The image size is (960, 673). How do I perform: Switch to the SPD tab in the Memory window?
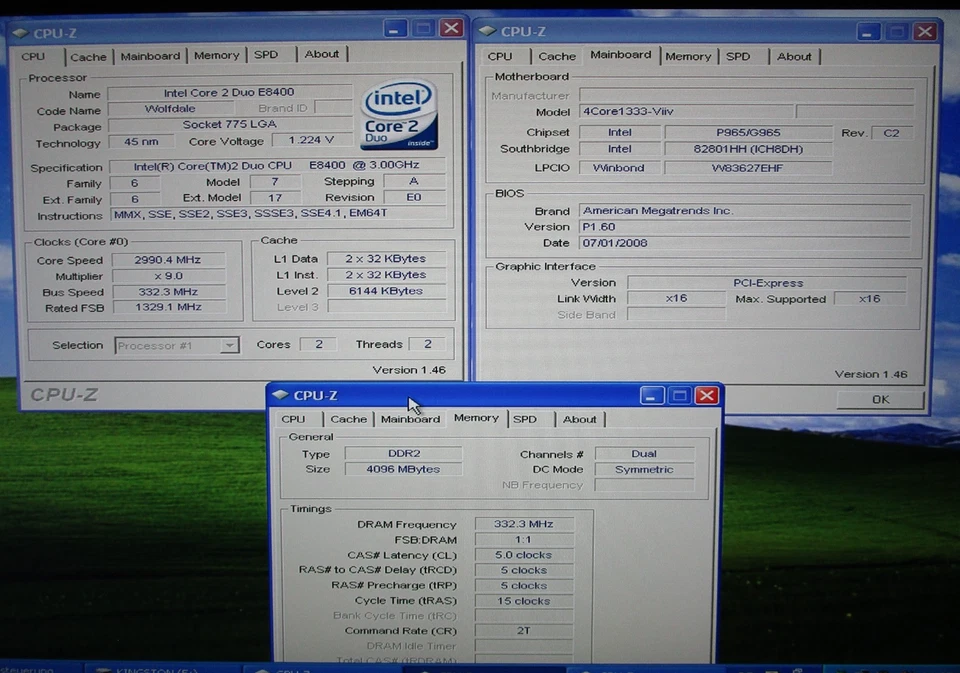[528, 419]
